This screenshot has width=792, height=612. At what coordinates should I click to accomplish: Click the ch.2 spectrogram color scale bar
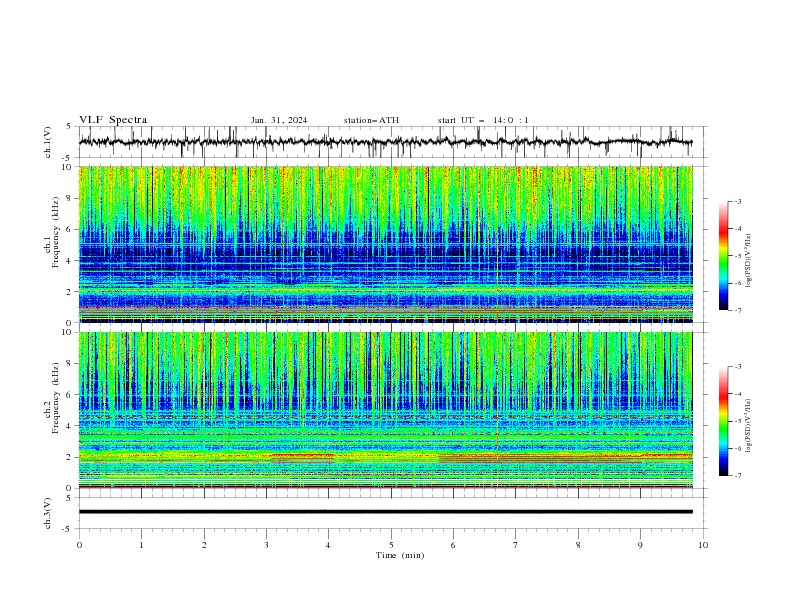tap(723, 421)
